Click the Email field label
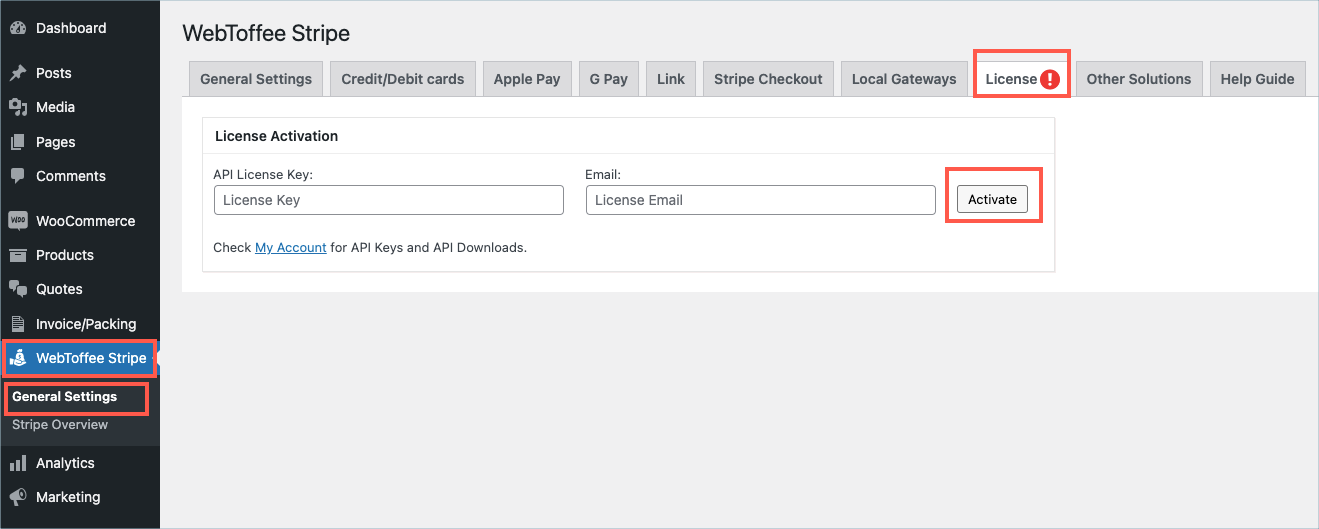This screenshot has width=1319, height=529. (x=603, y=174)
